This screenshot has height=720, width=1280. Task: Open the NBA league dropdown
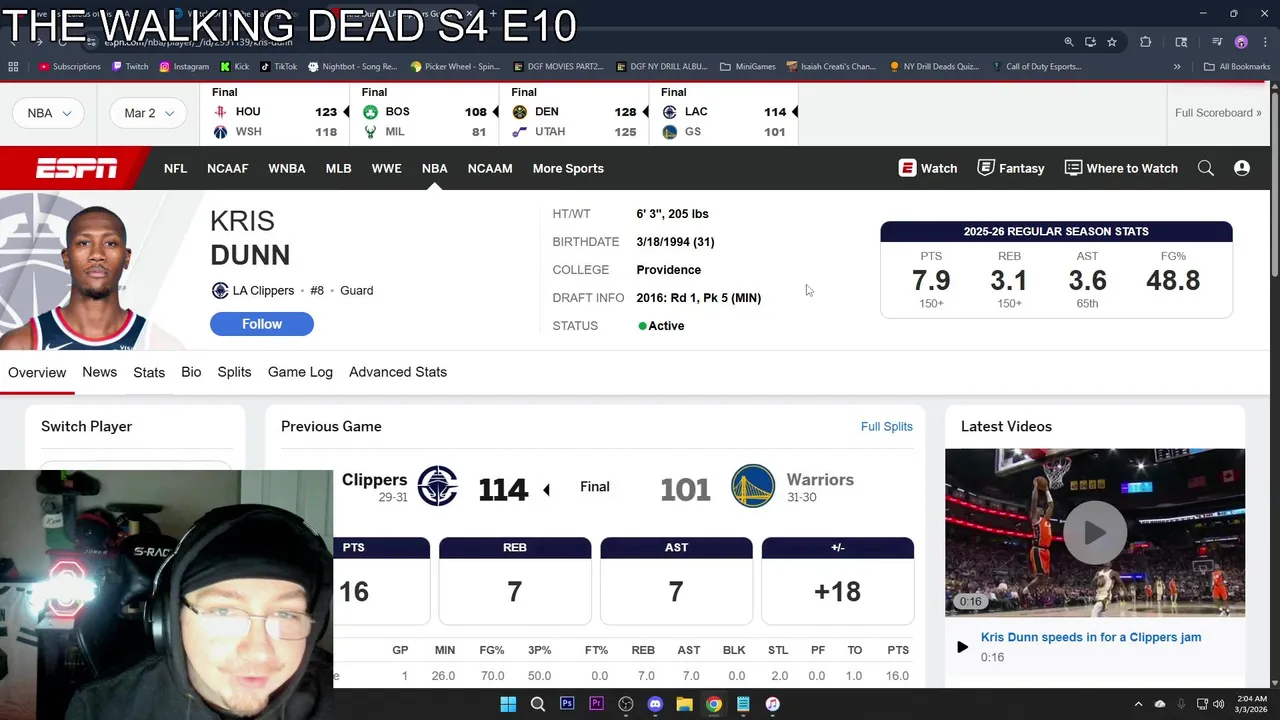click(49, 113)
